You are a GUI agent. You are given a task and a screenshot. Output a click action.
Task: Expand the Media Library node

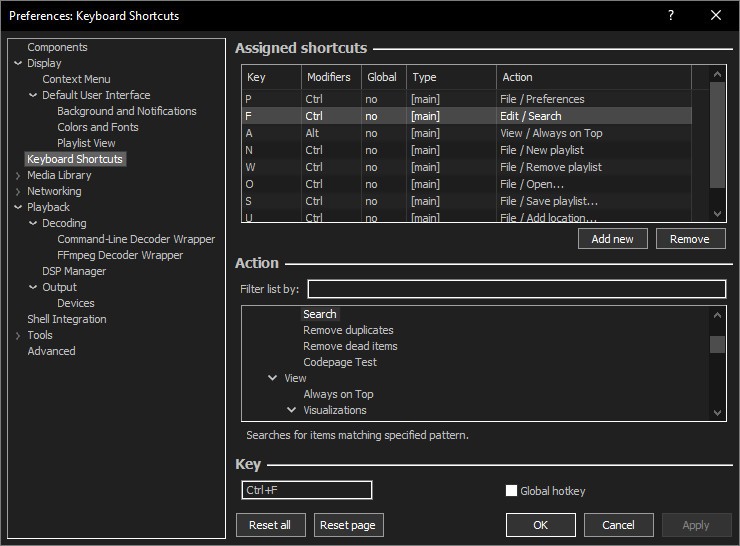pyautogui.click(x=18, y=175)
